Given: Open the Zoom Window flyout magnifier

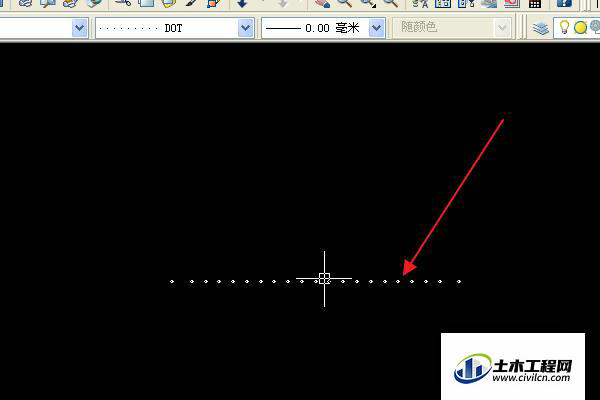Looking at the screenshot, I should 368,3.
